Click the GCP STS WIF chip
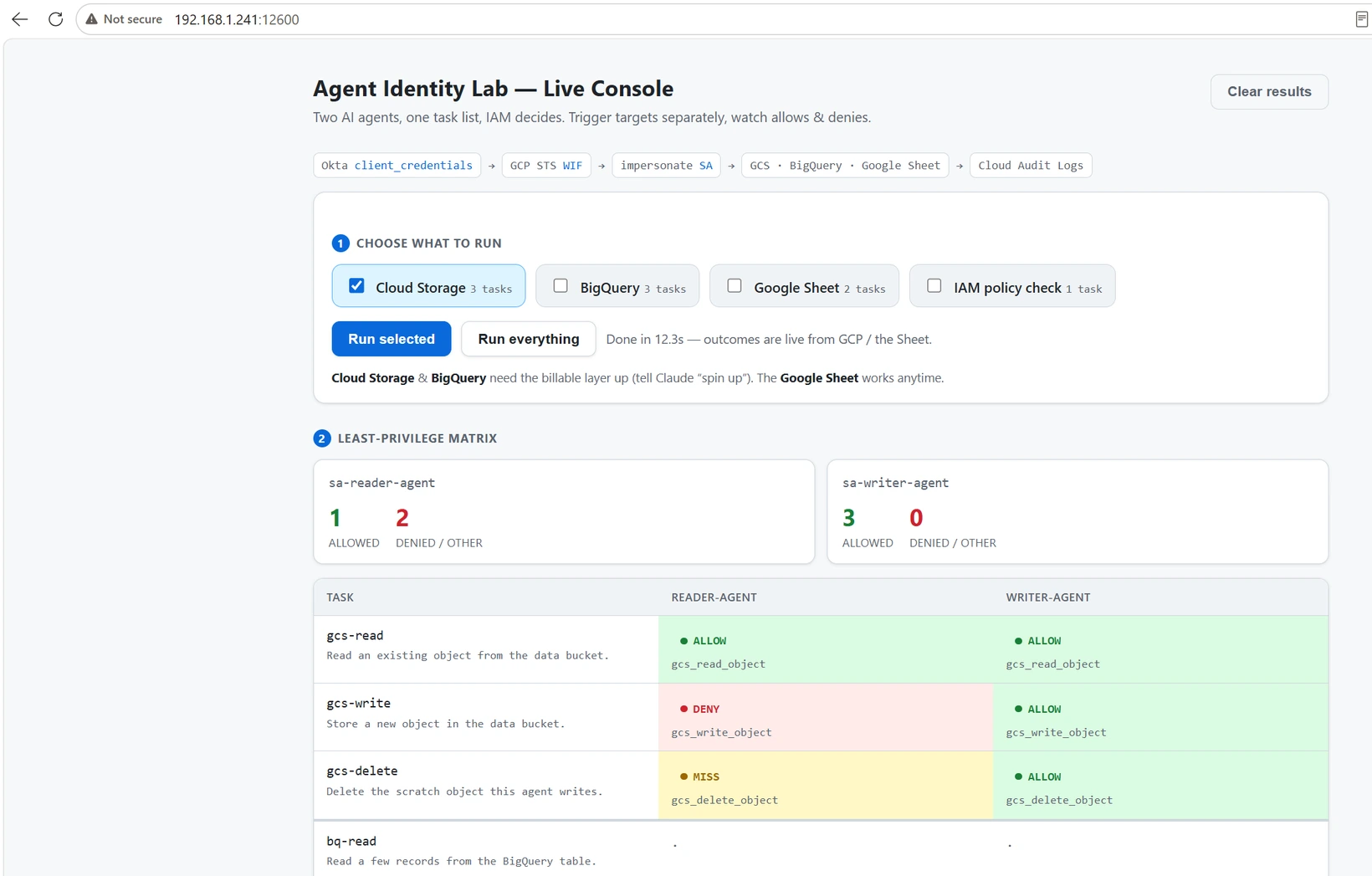Image resolution: width=1372 pixels, height=876 pixels. (x=546, y=166)
